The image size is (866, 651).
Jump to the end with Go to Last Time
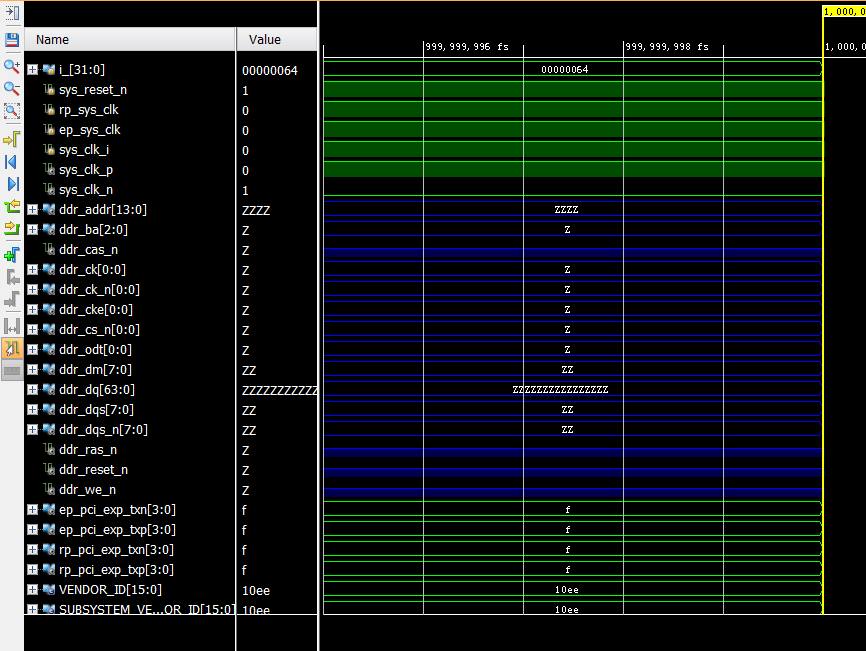pos(12,184)
